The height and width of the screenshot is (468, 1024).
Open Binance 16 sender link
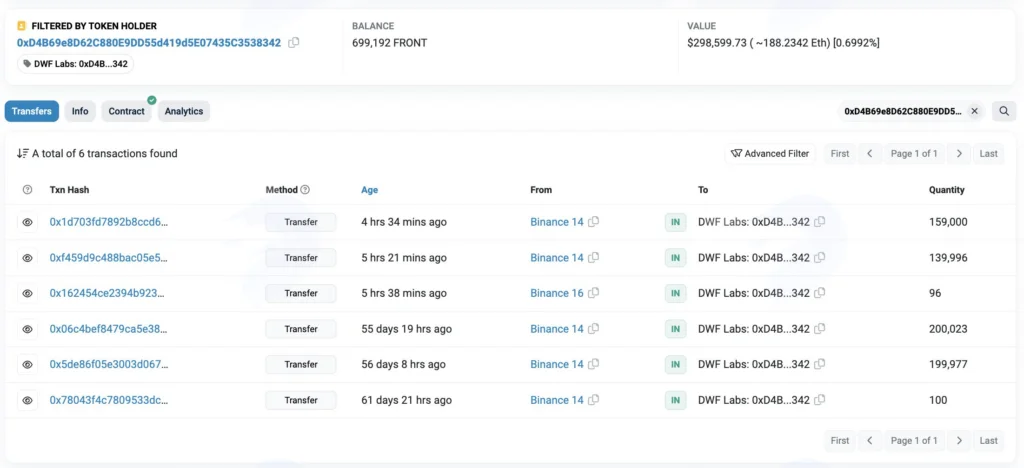pyautogui.click(x=557, y=293)
